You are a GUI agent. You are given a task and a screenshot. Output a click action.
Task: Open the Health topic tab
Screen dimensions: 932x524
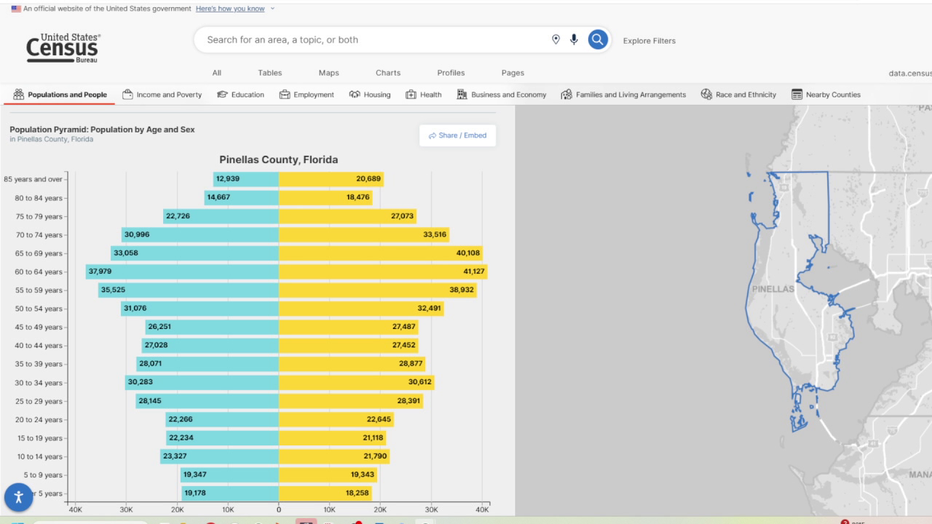[423, 95]
